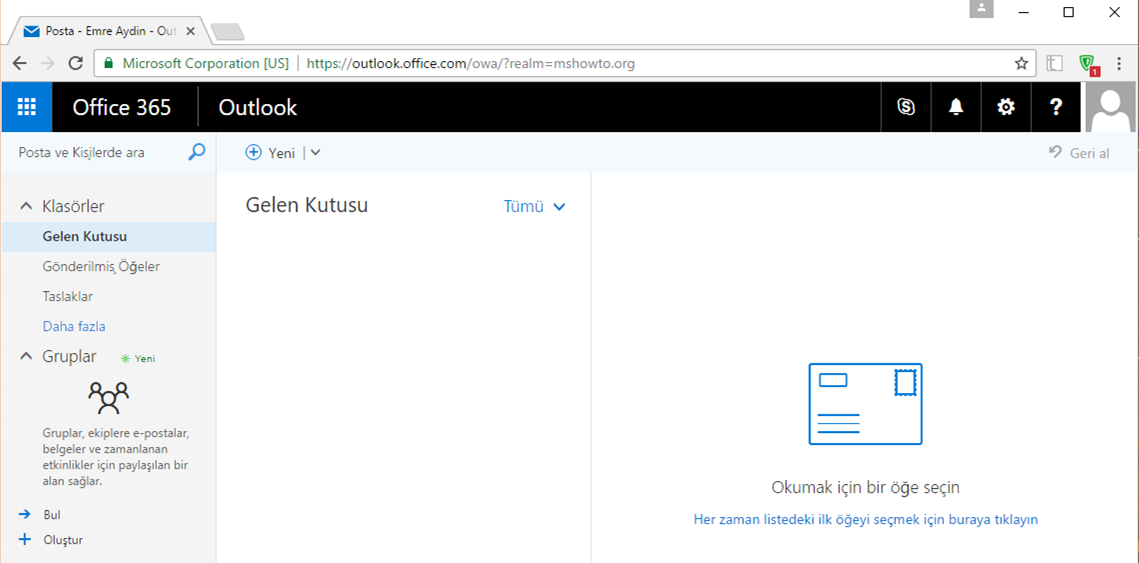The image size is (1139, 563).
Task: Click the Outlook header title
Action: 258,108
